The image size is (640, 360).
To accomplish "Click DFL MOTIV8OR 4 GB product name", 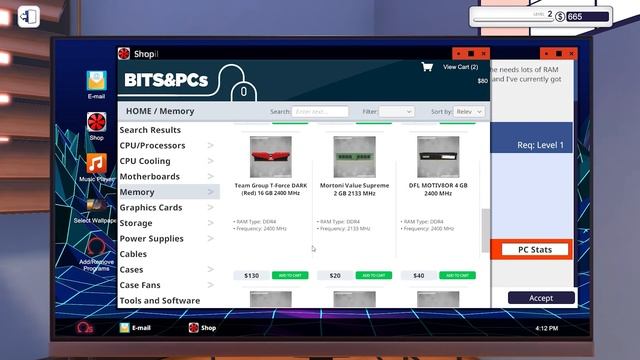I will 438,189.
